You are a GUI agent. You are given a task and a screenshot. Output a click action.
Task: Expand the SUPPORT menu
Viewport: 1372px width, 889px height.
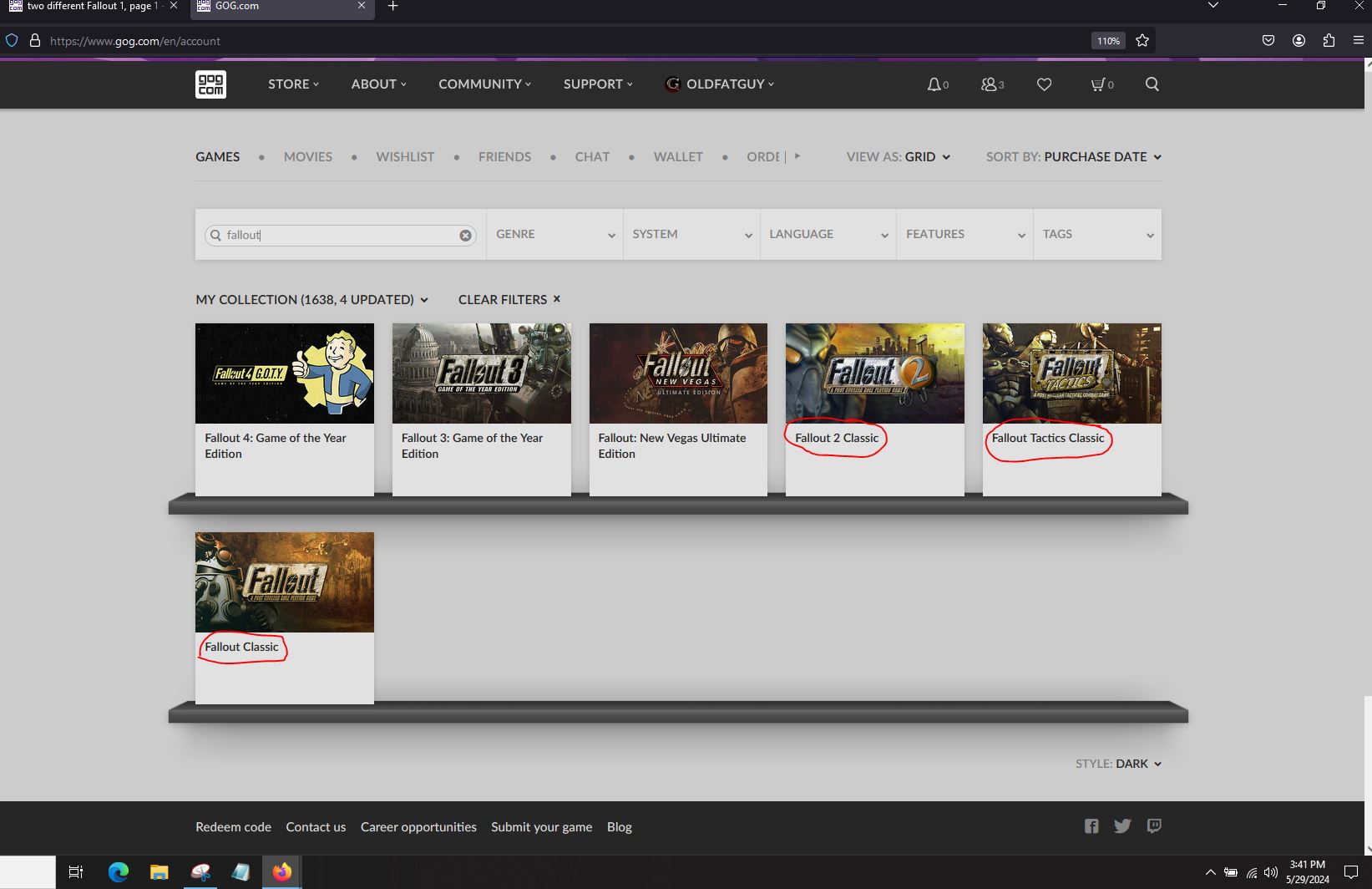(598, 84)
